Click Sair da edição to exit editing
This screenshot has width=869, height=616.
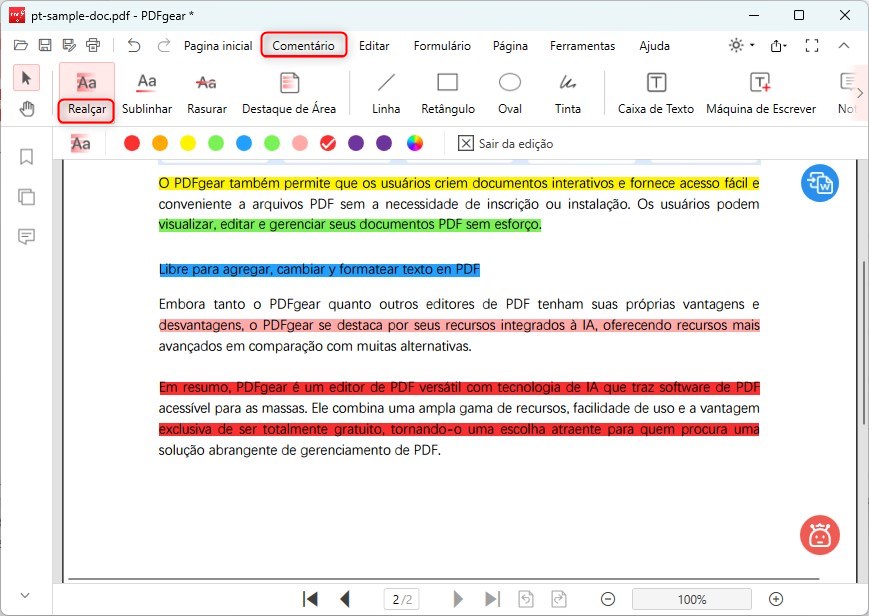505,143
